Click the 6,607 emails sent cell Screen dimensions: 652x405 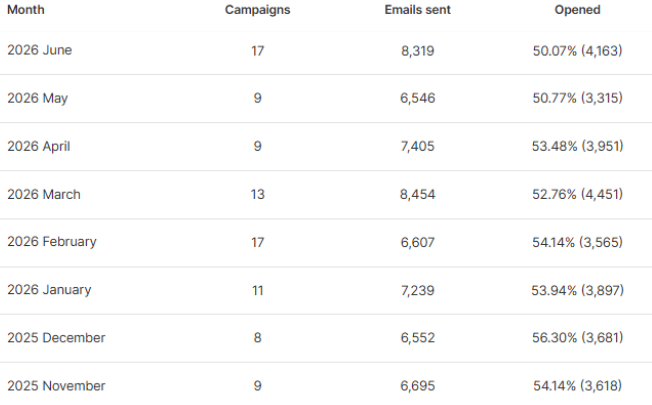point(417,242)
